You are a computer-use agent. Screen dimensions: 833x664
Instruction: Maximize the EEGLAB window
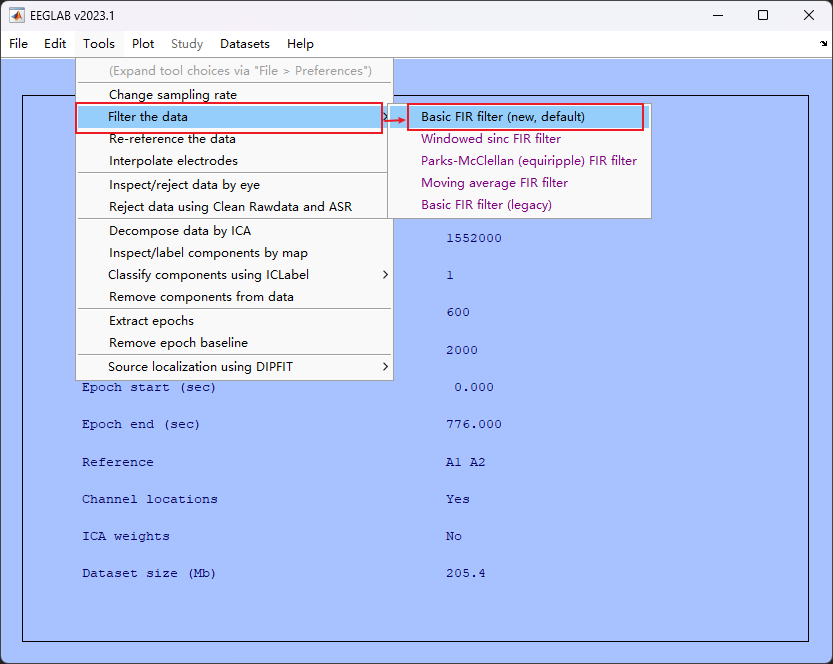click(763, 15)
